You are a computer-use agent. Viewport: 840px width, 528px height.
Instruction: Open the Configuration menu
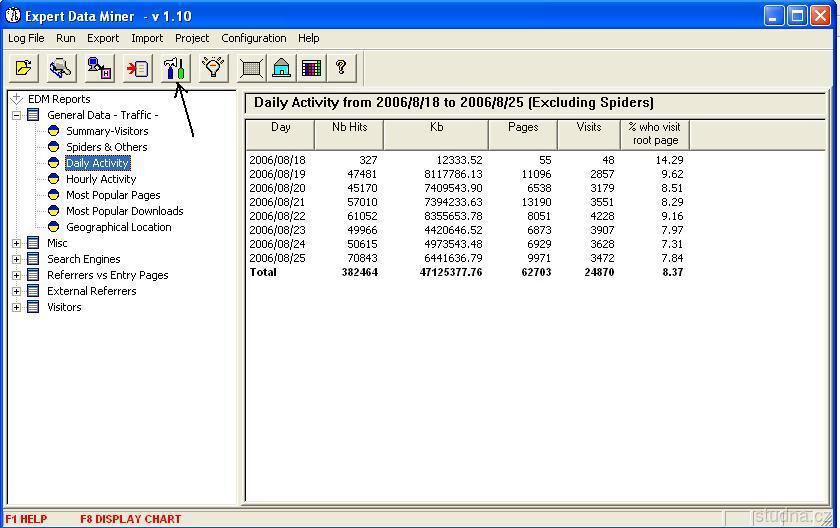[x=253, y=38]
